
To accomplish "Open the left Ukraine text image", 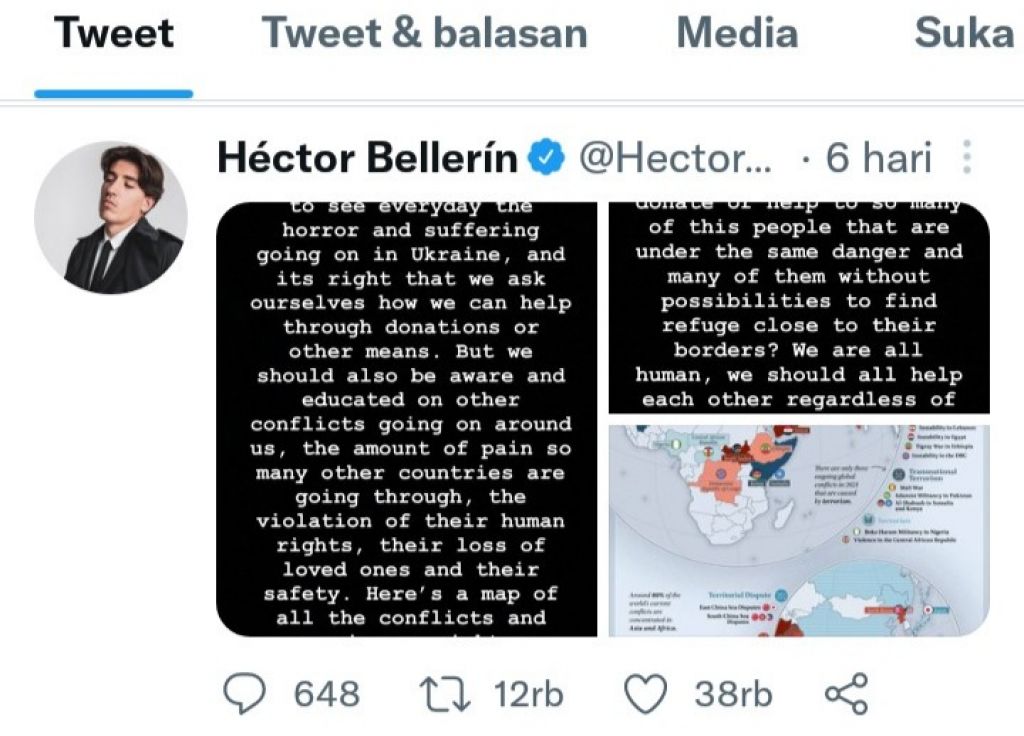I will click(x=407, y=419).
